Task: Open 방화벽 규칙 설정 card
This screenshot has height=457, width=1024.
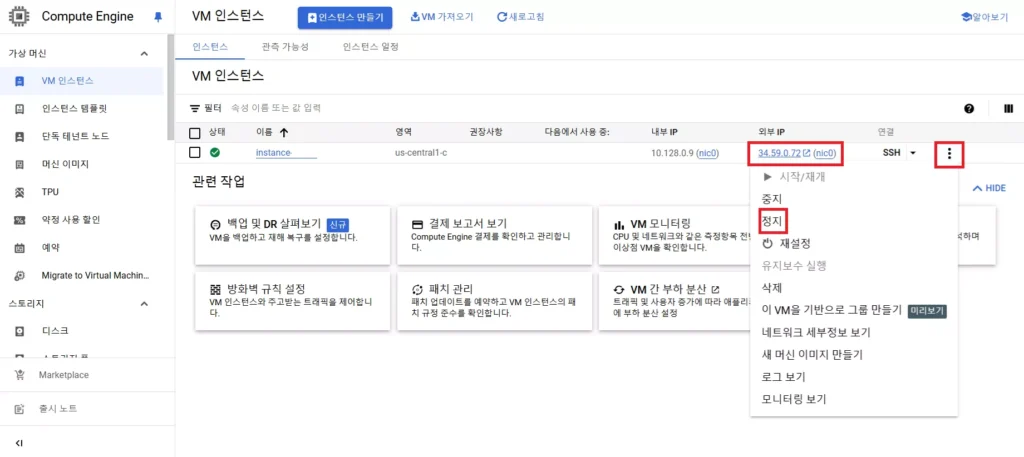Action: (x=293, y=302)
